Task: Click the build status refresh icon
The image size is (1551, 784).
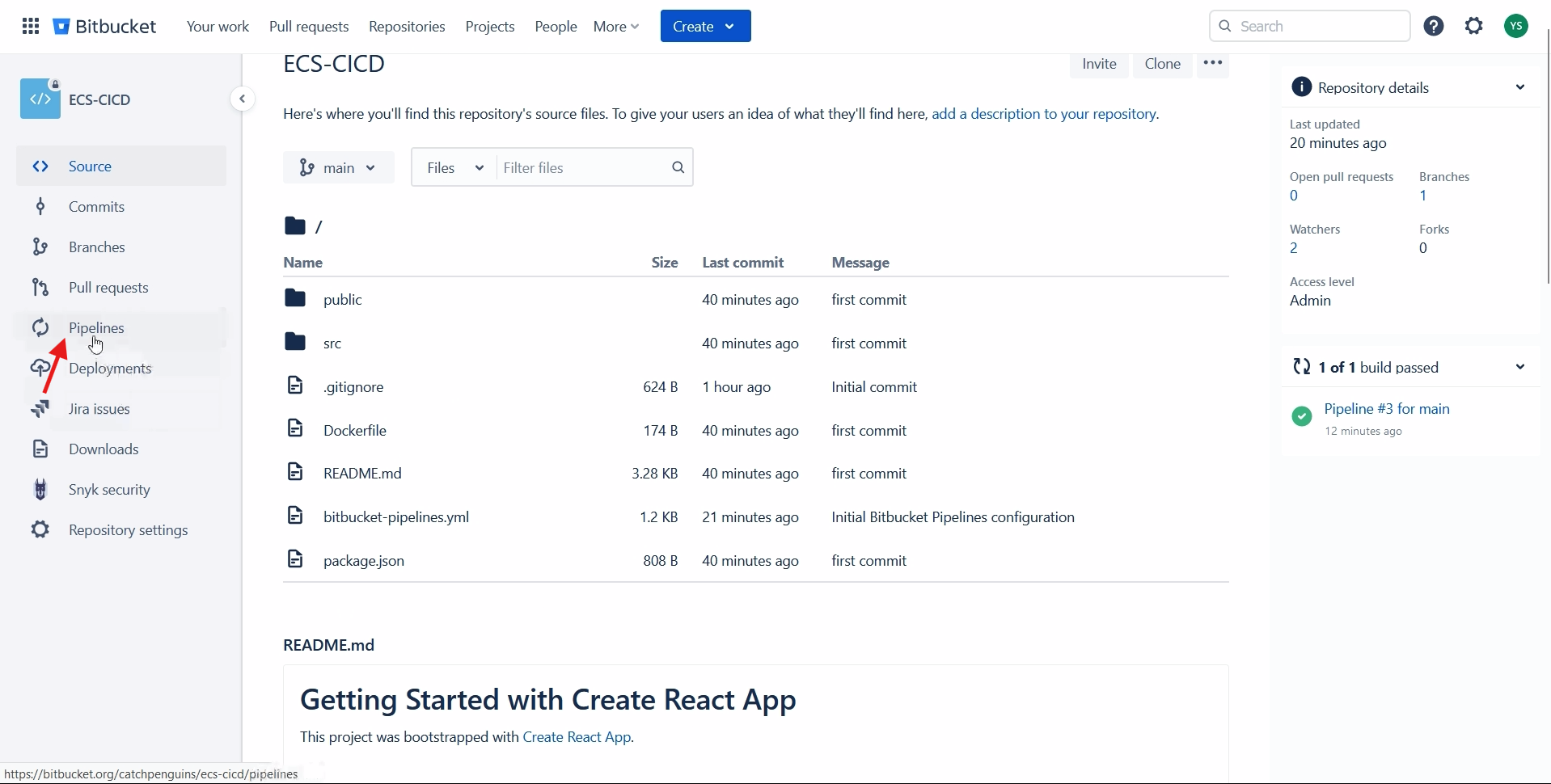Action: (x=1301, y=367)
